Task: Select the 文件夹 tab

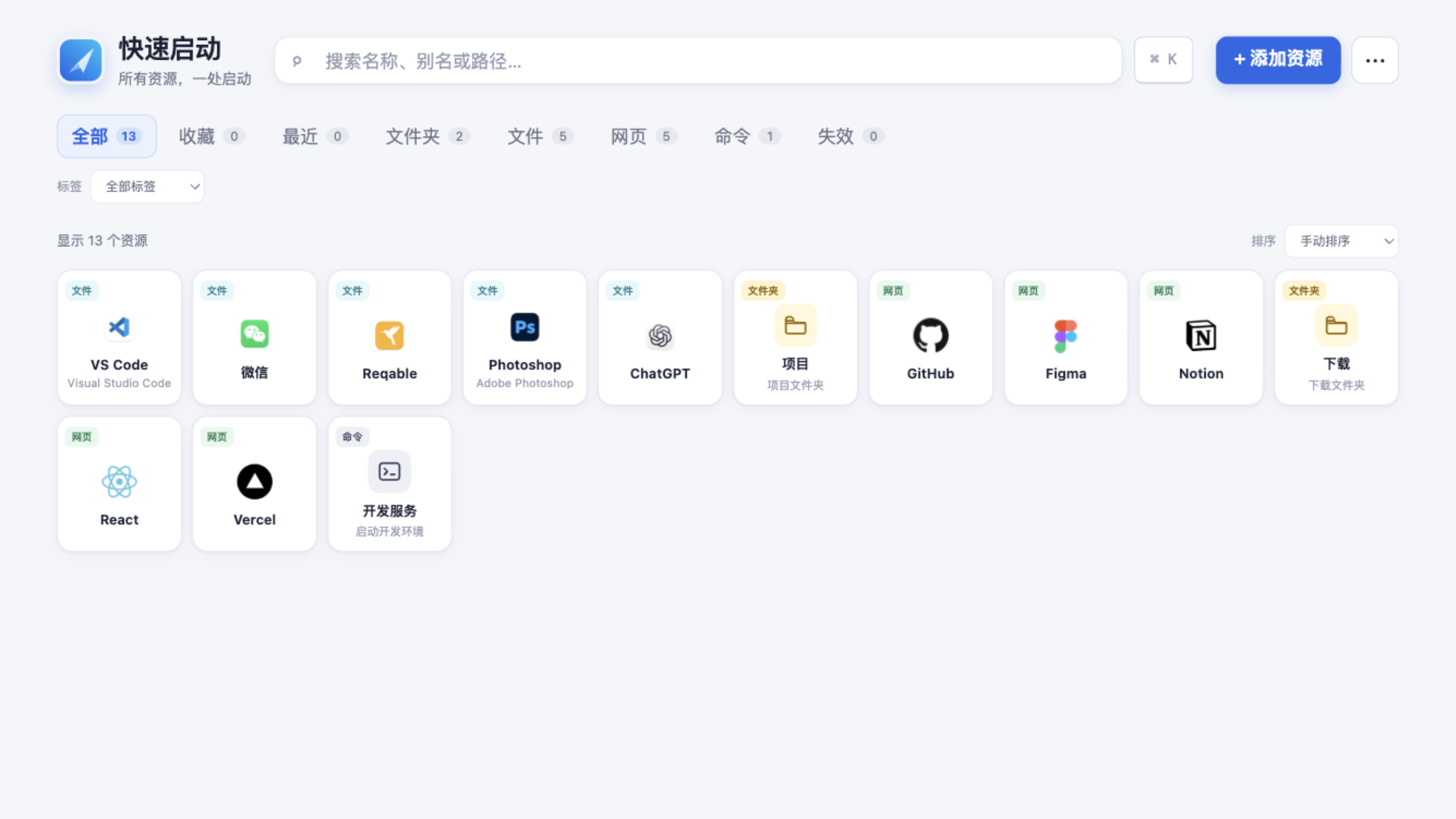Action: tap(428, 136)
